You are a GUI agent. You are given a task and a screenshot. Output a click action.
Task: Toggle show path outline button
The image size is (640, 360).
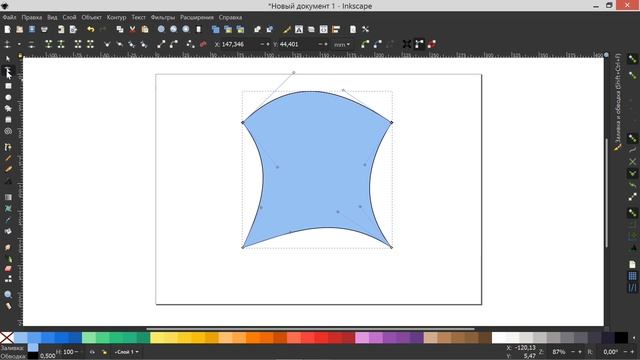[432, 44]
